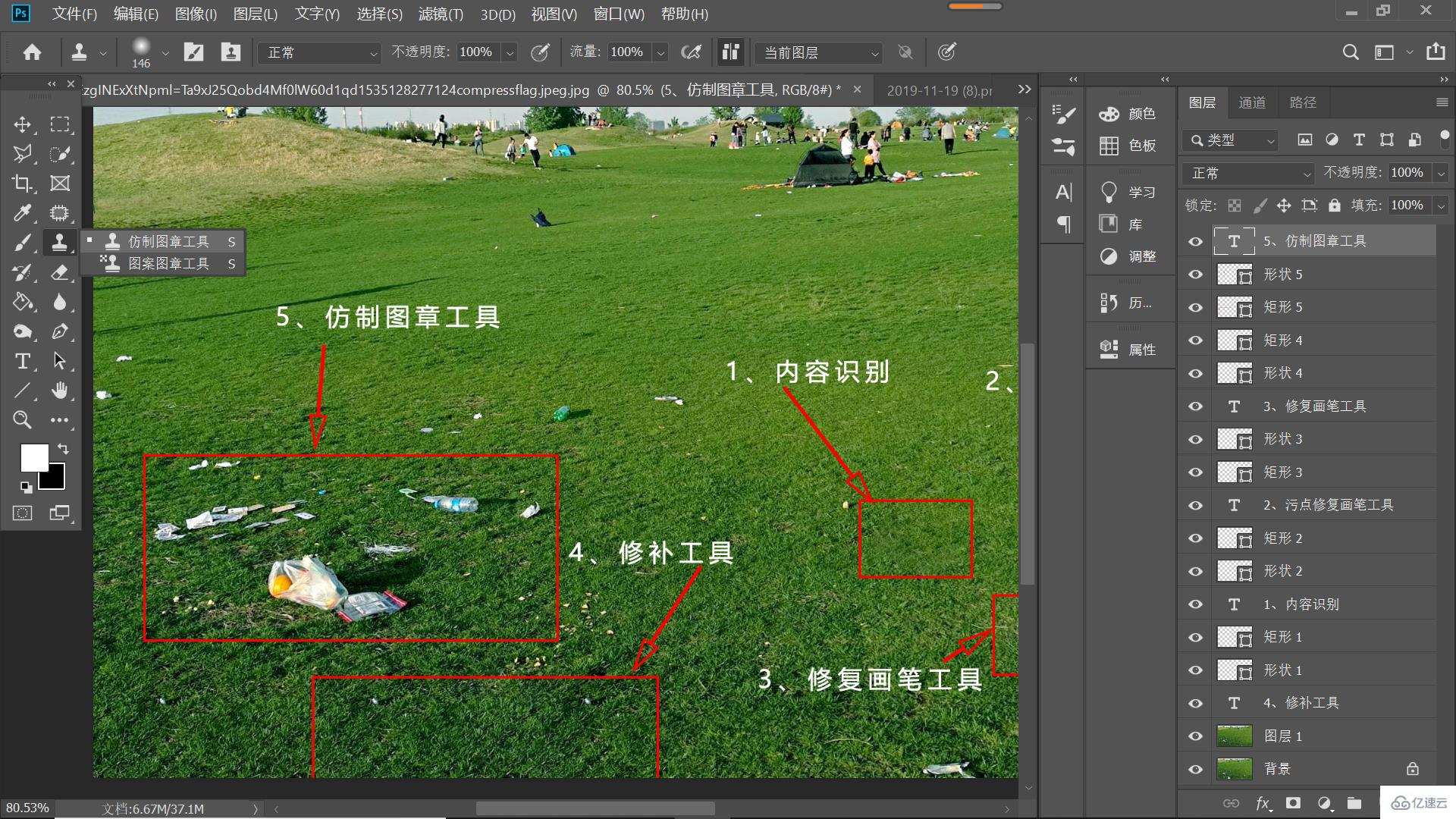Select the Rectangular Marquee tool
Viewport: 1456px width, 819px height.
coord(60,124)
